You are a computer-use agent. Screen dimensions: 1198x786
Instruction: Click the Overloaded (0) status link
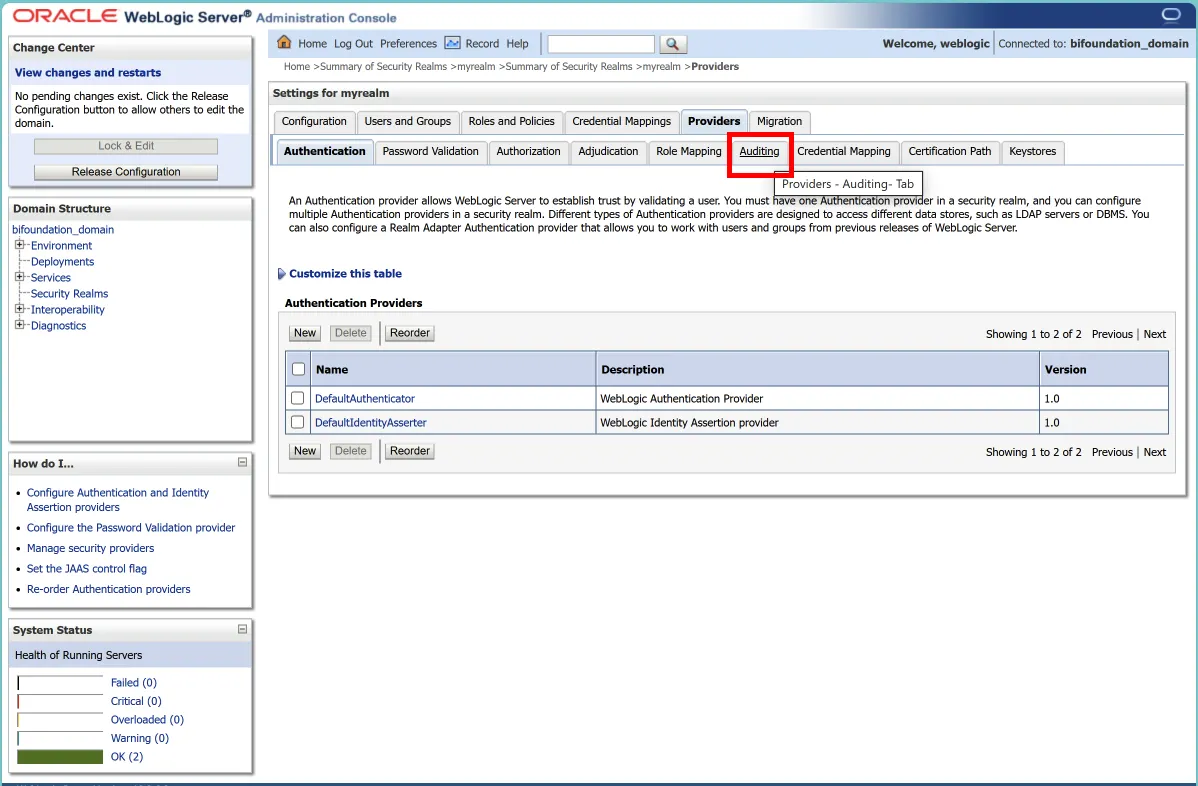[x=147, y=720]
